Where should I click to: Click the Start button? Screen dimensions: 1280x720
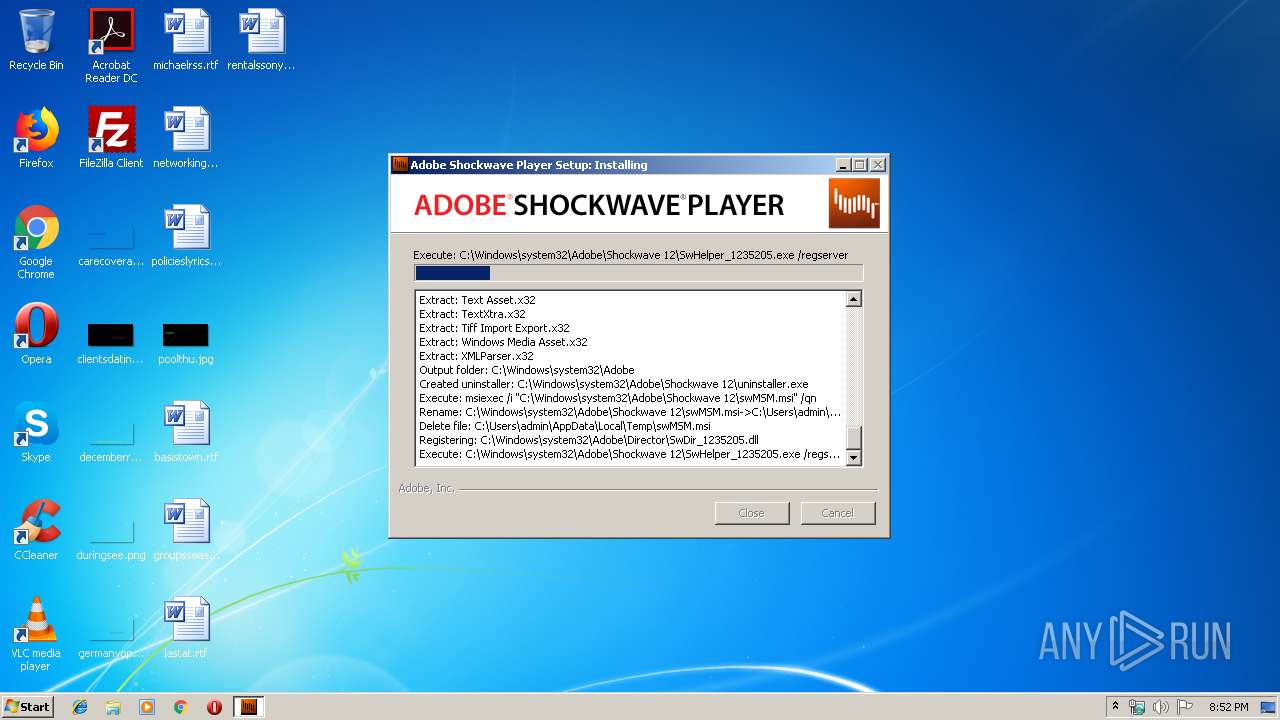(x=27, y=707)
